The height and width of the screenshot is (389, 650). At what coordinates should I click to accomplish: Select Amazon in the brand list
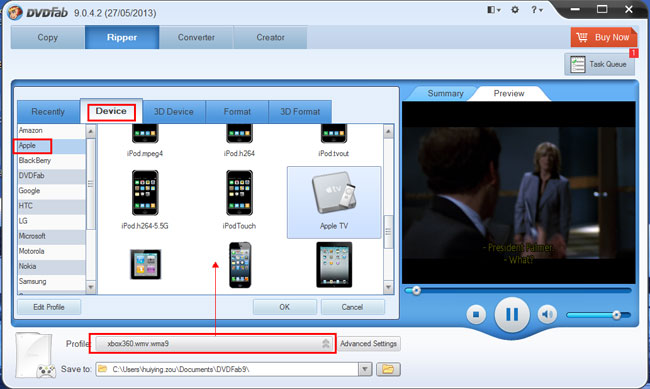tap(51, 130)
